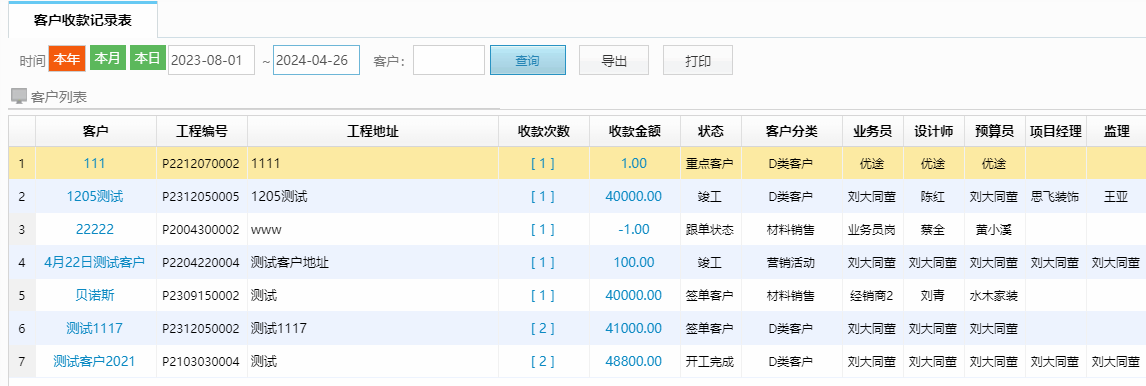Click the 打印 button
Image resolution: width=1146 pixels, height=386 pixels.
point(698,60)
